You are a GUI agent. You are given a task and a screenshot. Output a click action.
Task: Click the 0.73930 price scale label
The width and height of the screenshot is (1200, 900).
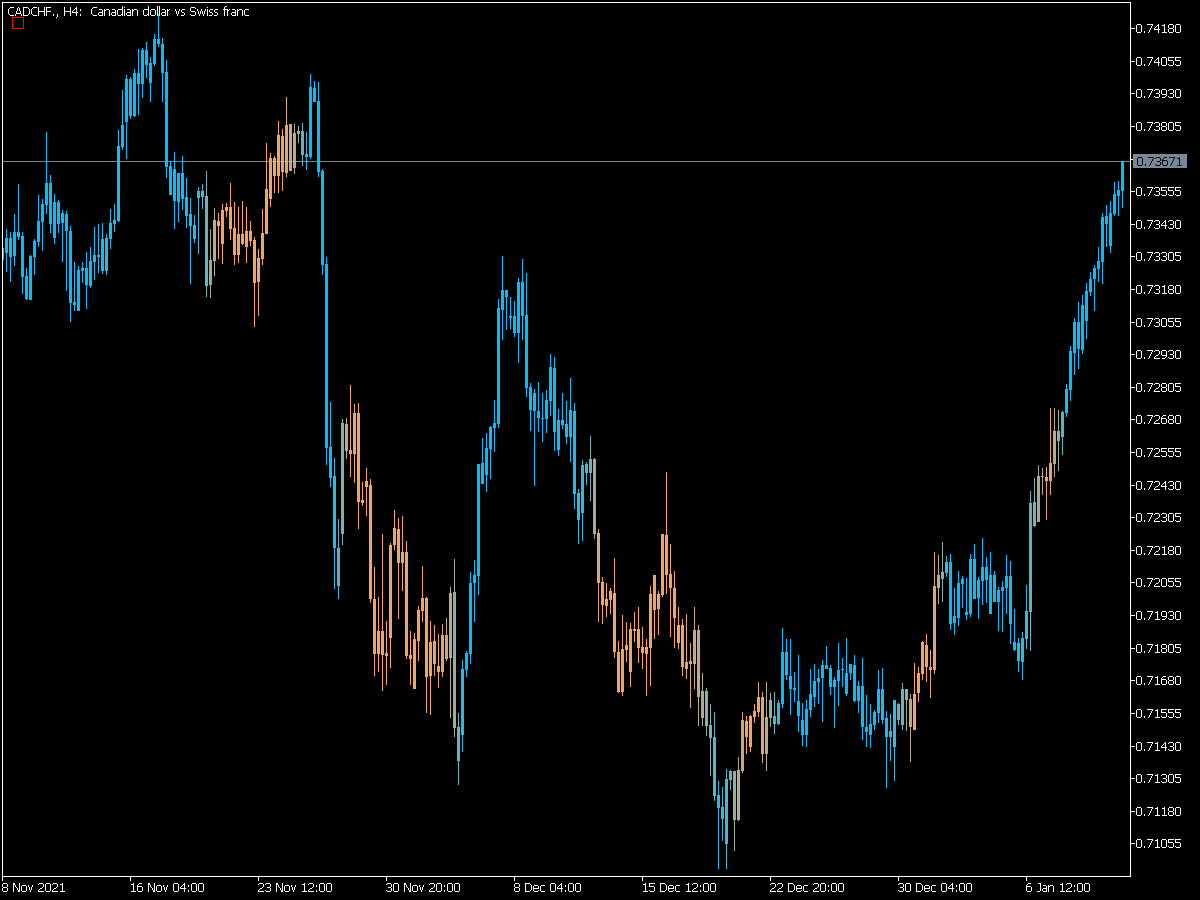[x=1159, y=94]
